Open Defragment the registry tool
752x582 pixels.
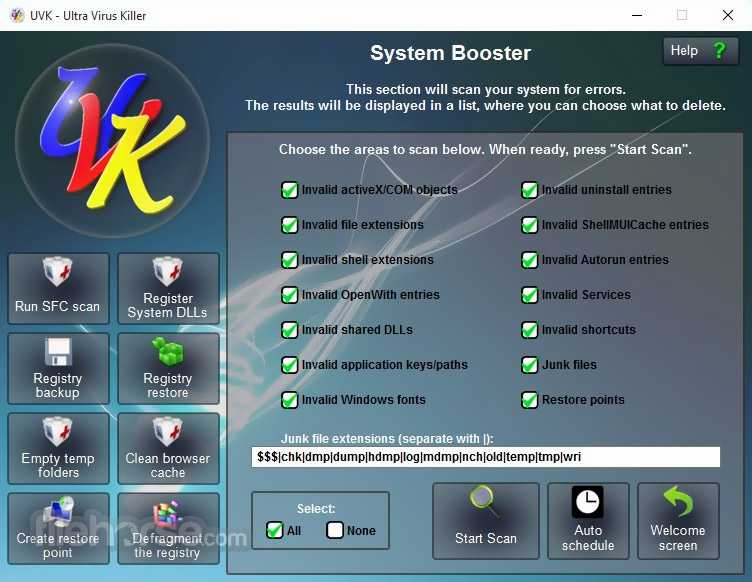click(x=168, y=528)
